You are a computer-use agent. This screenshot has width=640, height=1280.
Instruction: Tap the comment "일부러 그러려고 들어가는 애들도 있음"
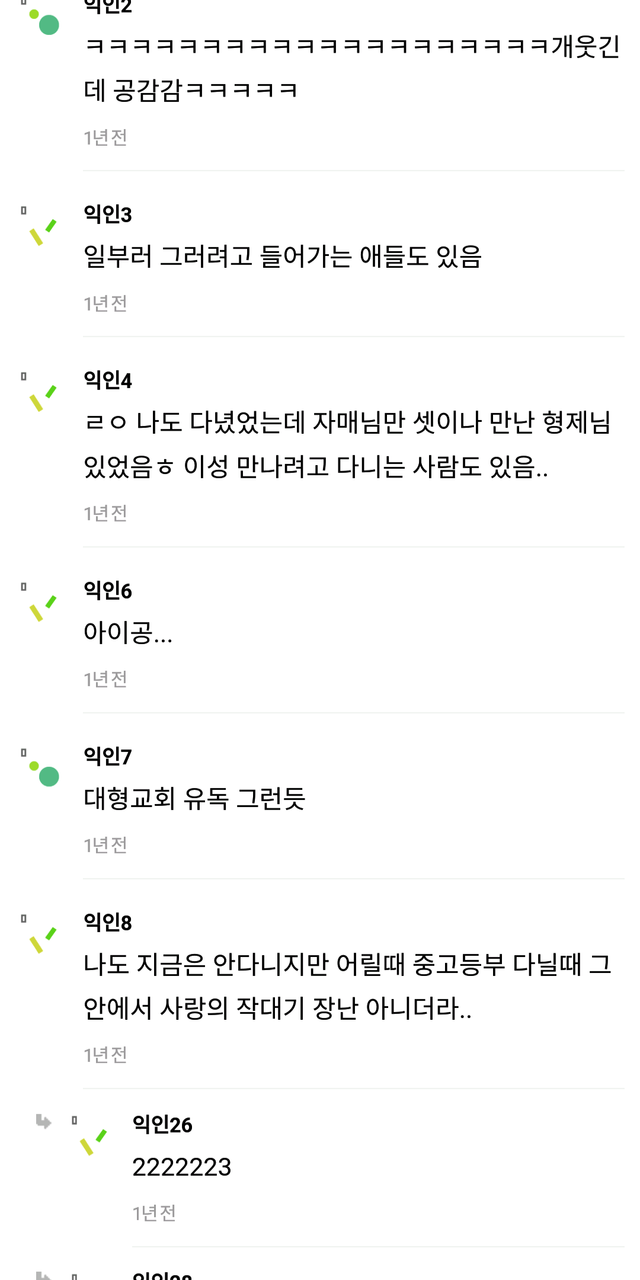coord(283,257)
